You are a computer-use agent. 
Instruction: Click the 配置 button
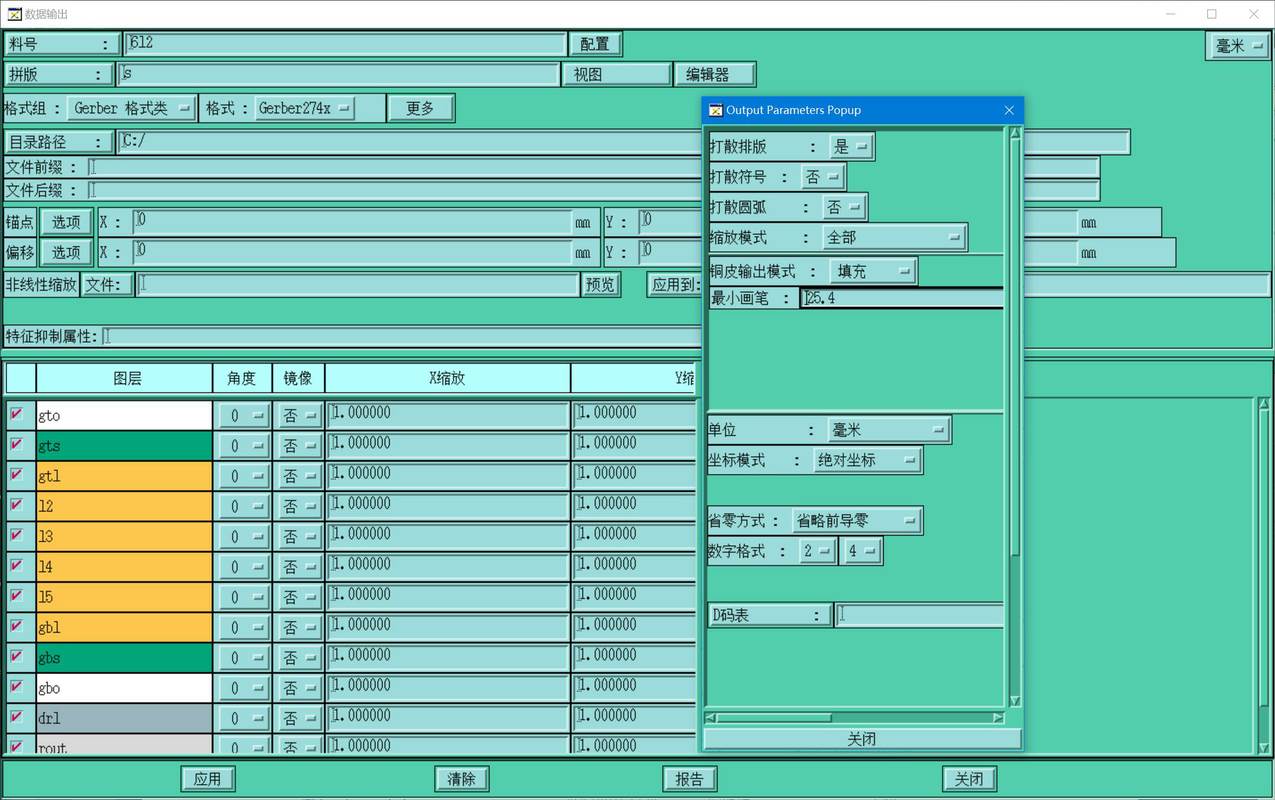(x=595, y=44)
